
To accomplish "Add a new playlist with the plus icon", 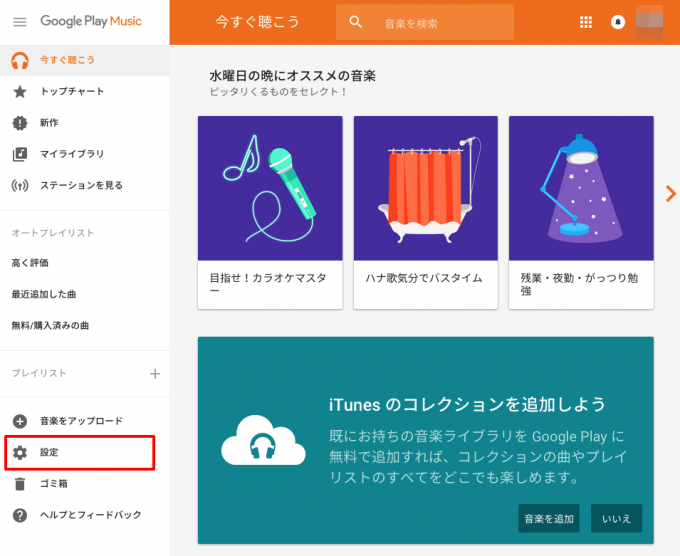I will pos(155,373).
